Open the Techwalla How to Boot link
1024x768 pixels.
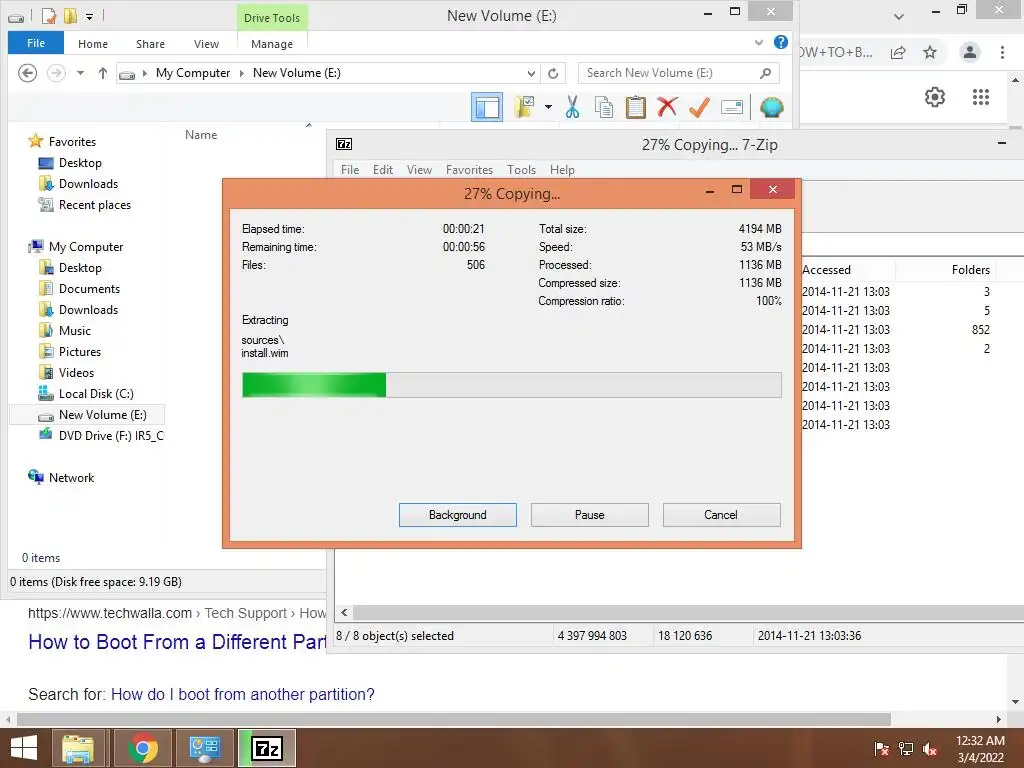click(176, 642)
